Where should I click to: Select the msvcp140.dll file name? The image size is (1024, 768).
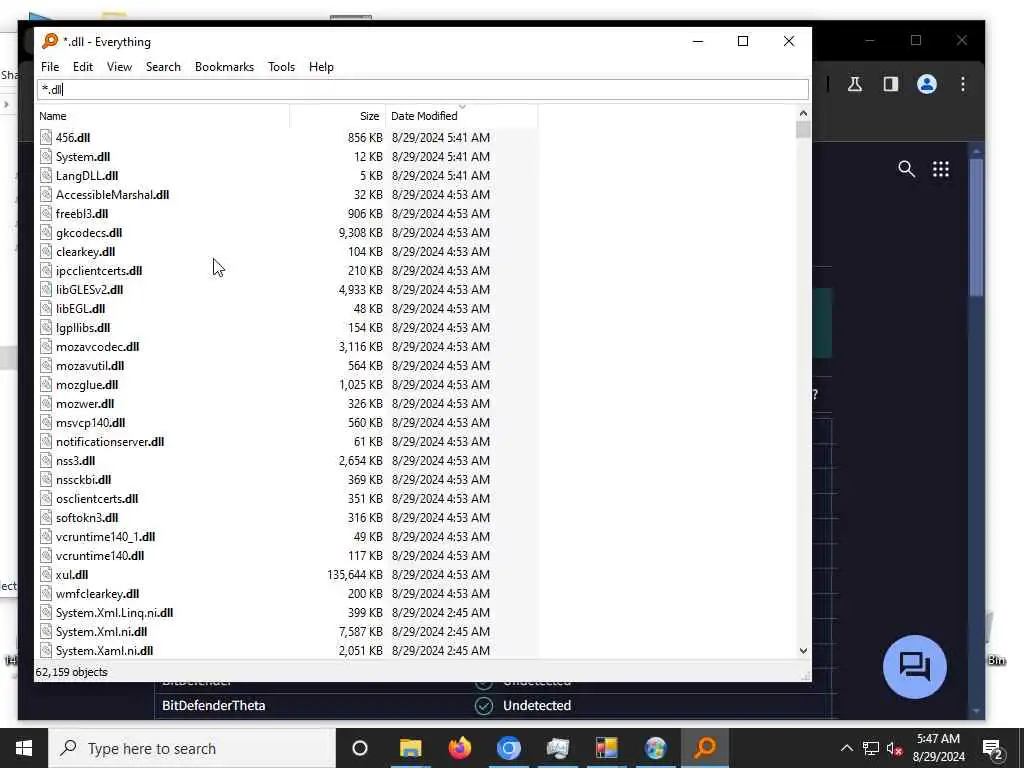pyautogui.click(x=90, y=423)
